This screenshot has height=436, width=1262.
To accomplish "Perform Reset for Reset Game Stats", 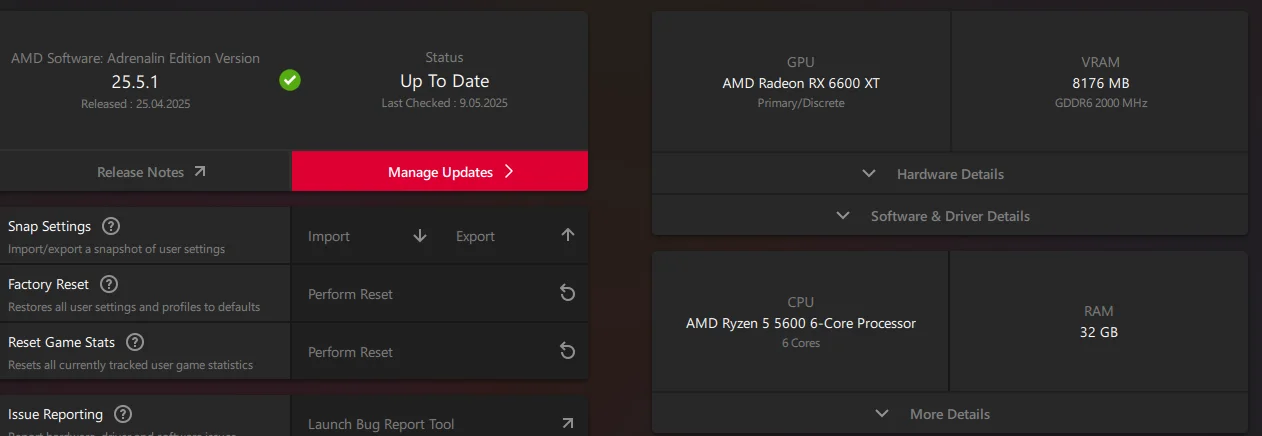I will coord(350,352).
